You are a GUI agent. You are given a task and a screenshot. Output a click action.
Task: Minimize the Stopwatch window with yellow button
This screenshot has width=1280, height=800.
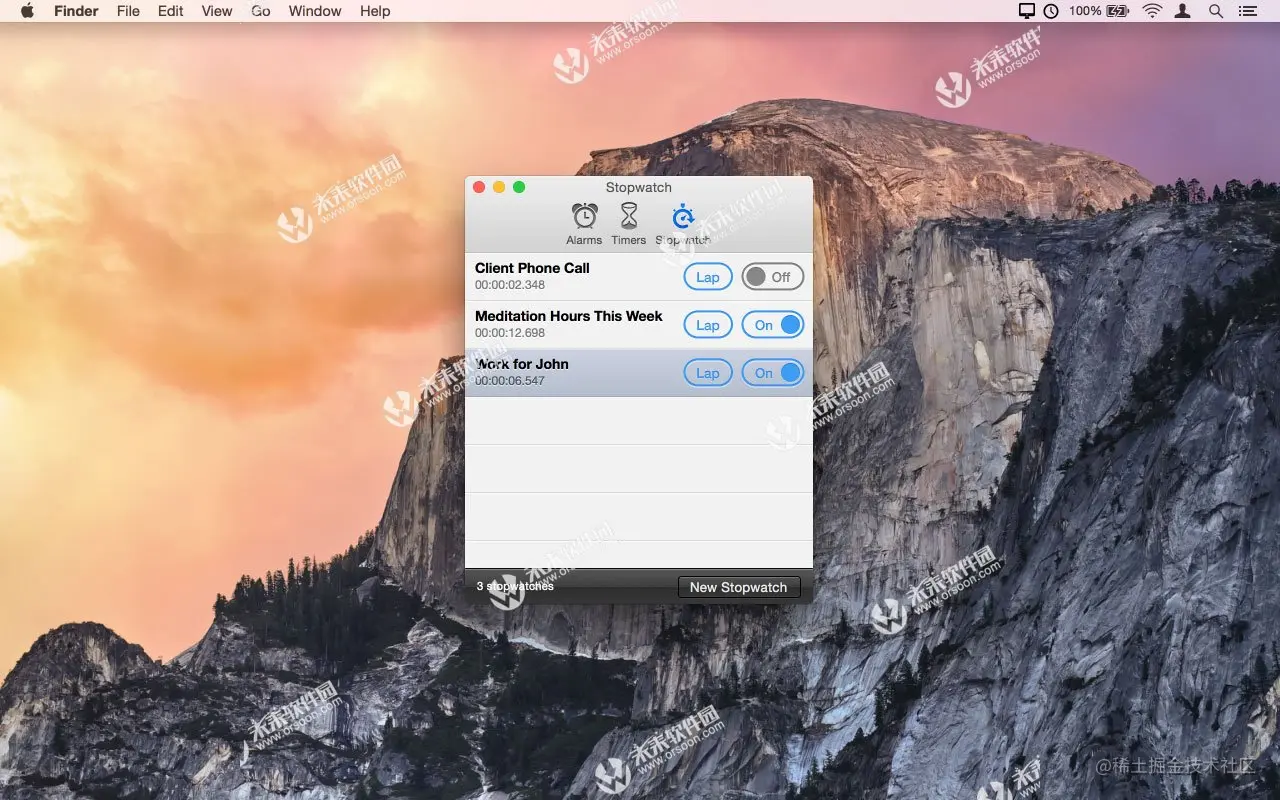(499, 187)
